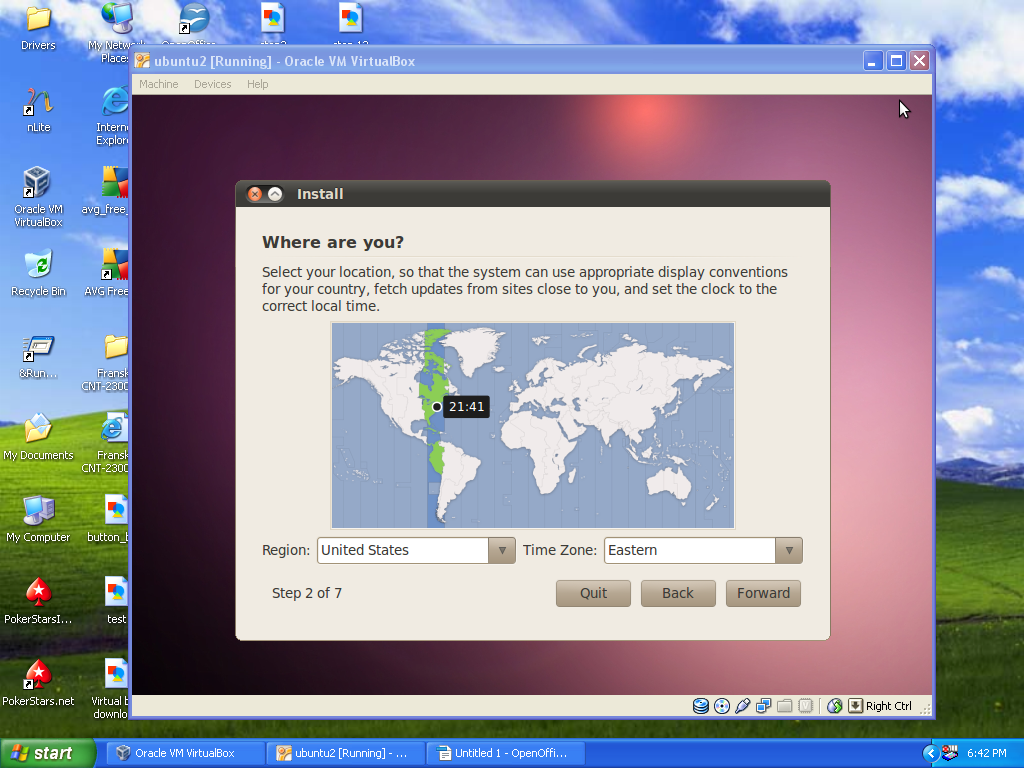Select the Oracle VM VirtualBox desktop shortcut

pos(38,196)
